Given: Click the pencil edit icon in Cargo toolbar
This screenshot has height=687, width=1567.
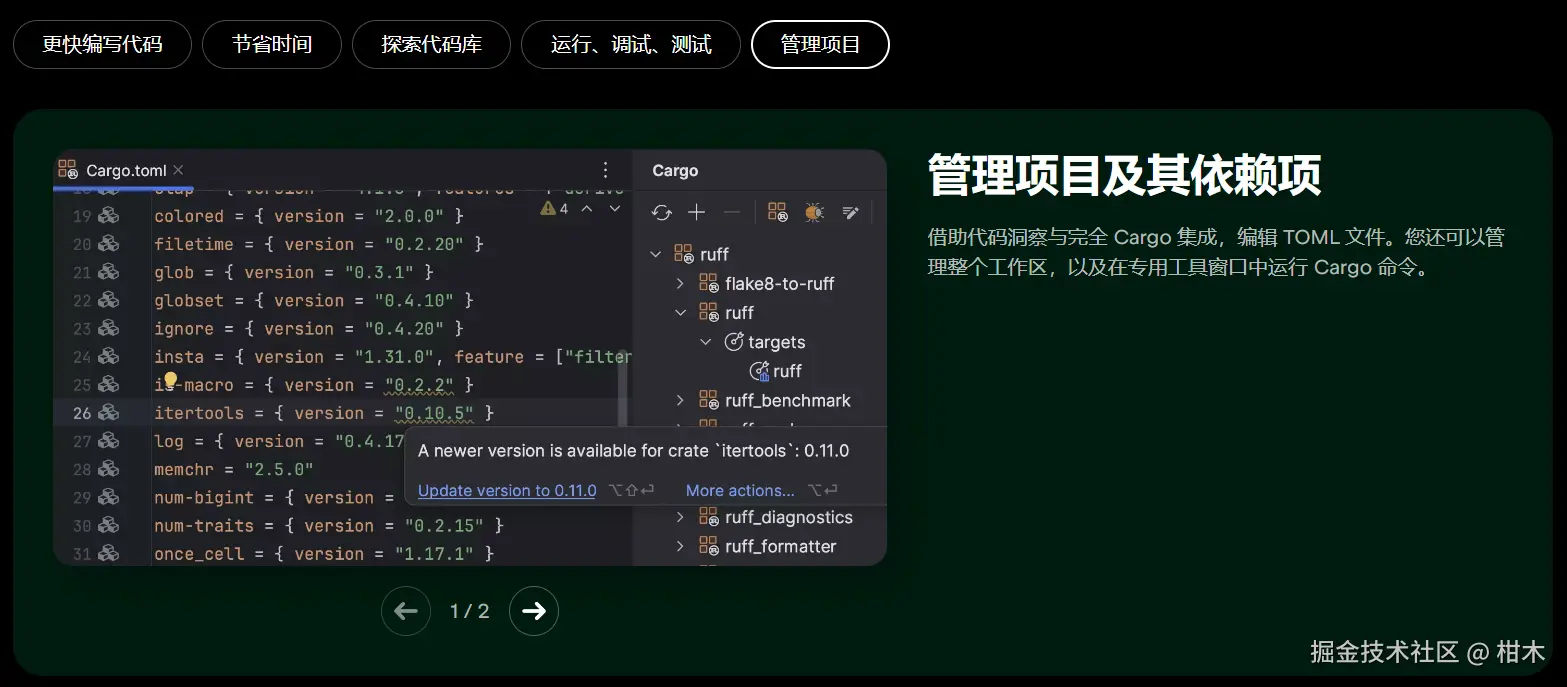Looking at the screenshot, I should [851, 212].
